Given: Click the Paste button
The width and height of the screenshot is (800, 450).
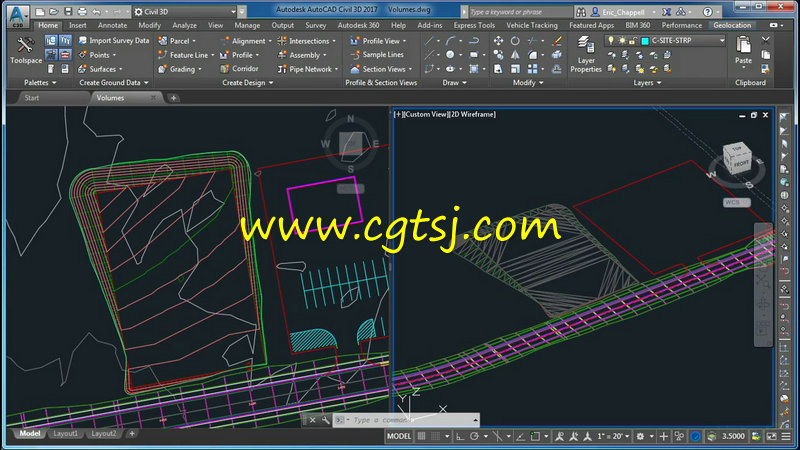Looking at the screenshot, I should pyautogui.click(x=743, y=50).
